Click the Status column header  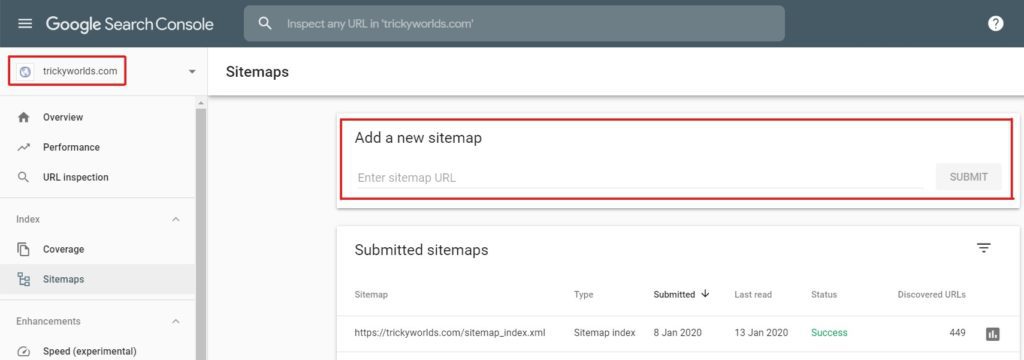pyautogui.click(x=824, y=295)
